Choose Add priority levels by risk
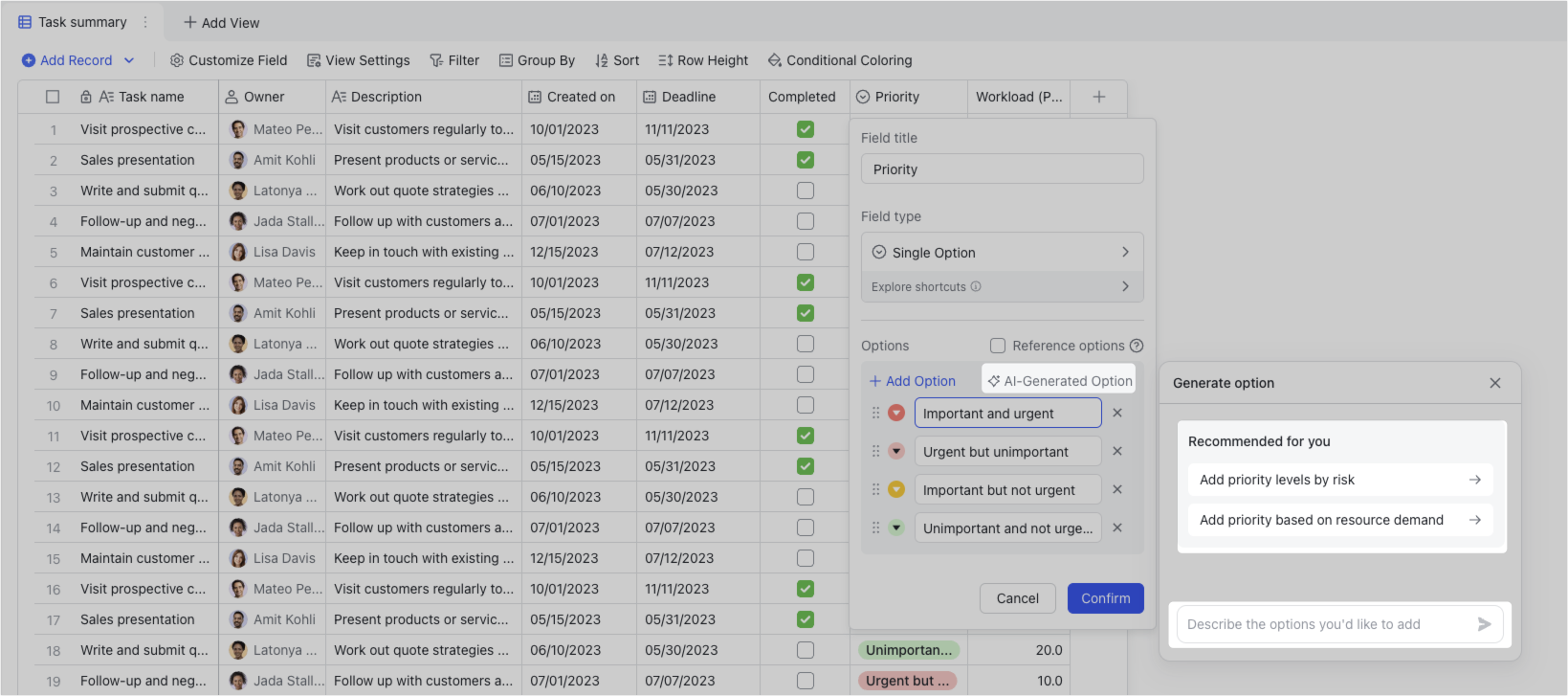Viewport: 1568px width, 696px height. (1340, 480)
